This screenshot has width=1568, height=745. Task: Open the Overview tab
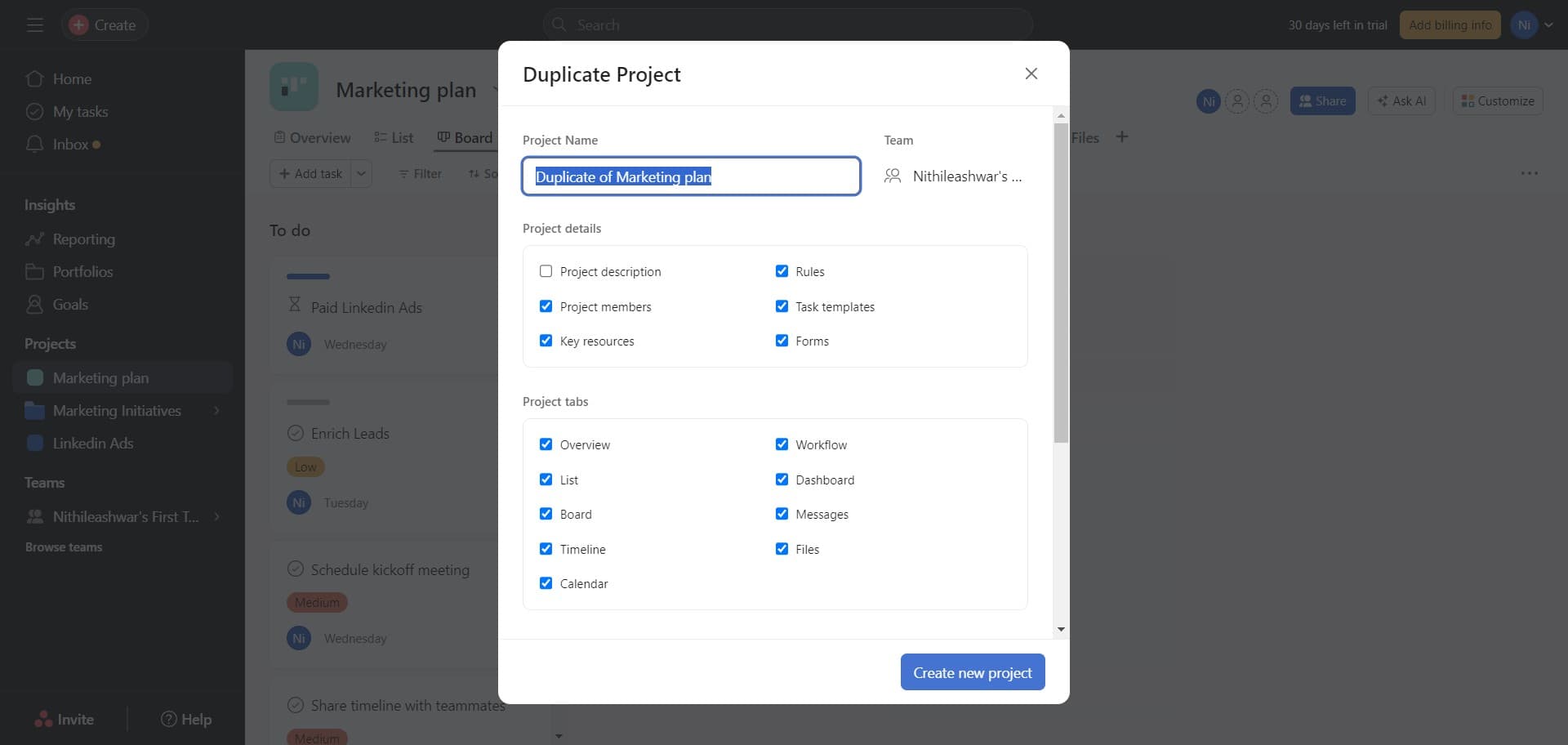click(x=320, y=137)
